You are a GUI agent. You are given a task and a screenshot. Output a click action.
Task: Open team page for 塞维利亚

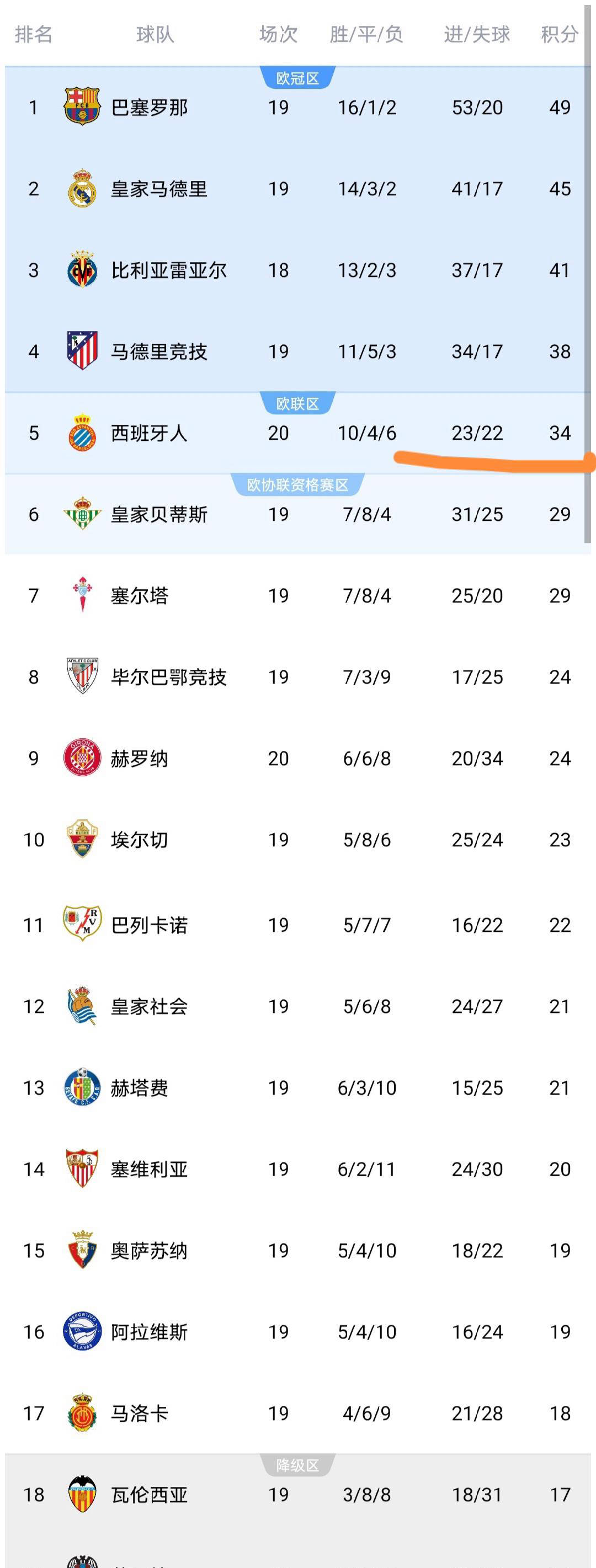pos(149,1169)
